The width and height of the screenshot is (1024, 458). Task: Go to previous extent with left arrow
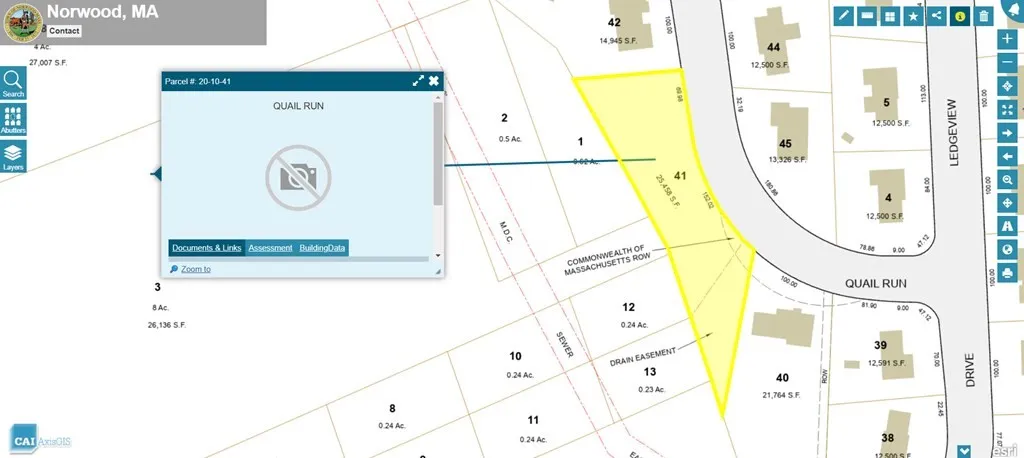tap(1008, 157)
